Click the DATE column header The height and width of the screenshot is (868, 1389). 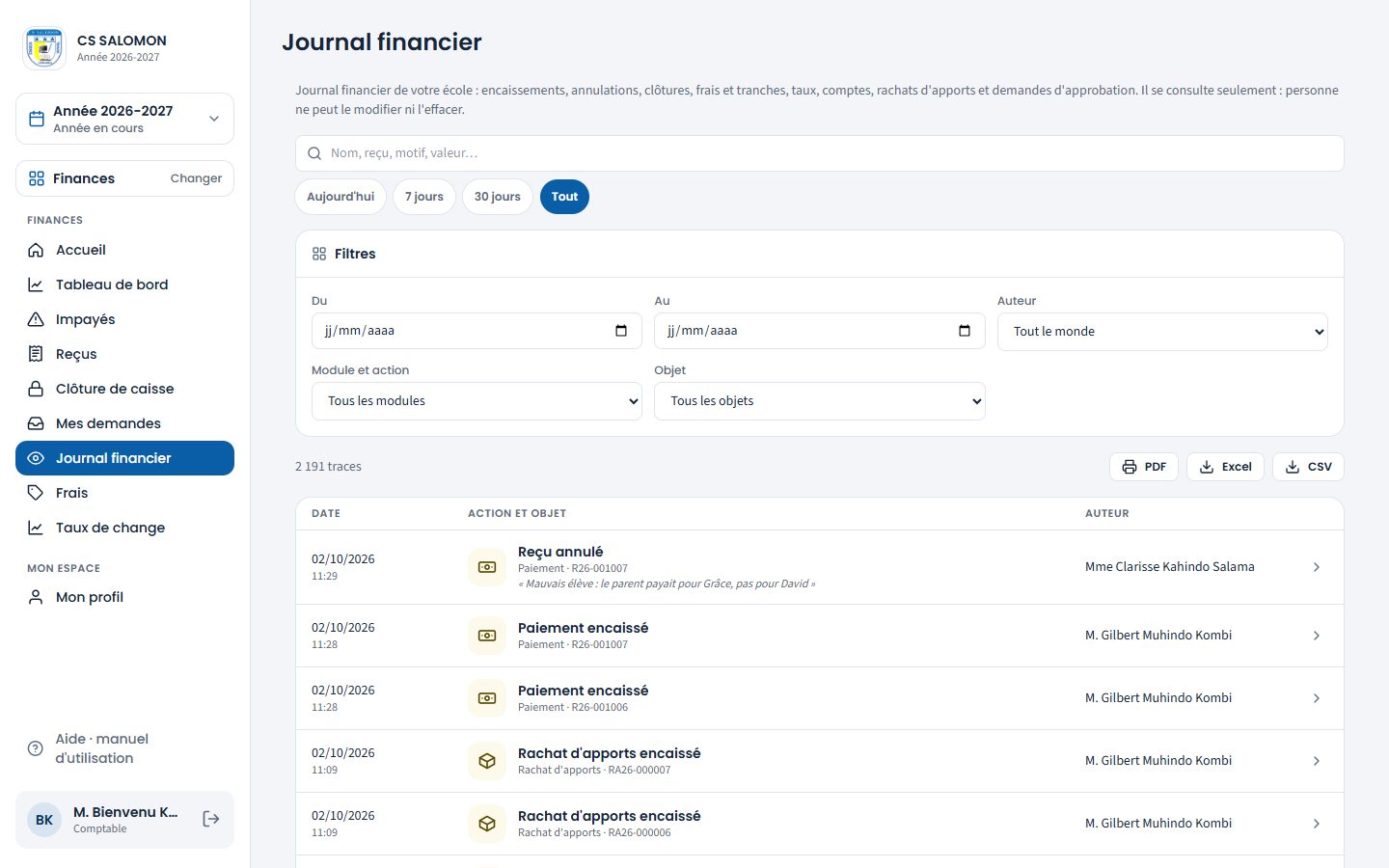(326, 513)
